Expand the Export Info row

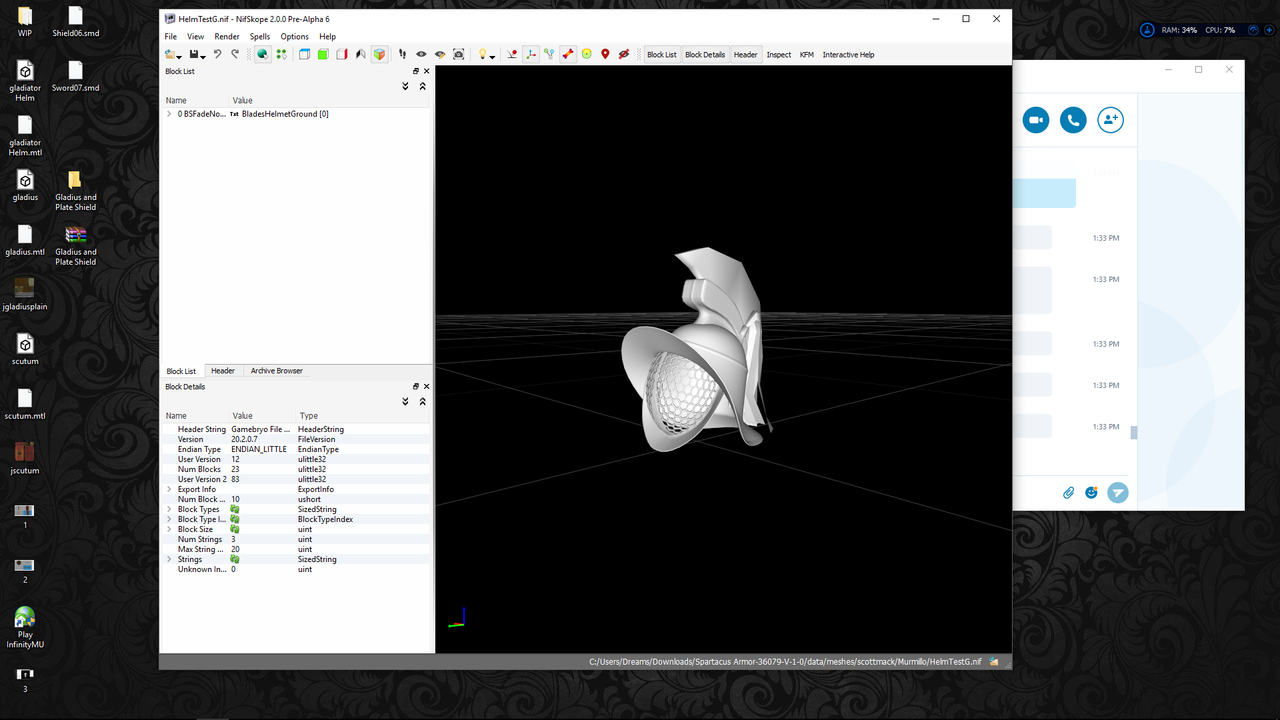pos(169,489)
